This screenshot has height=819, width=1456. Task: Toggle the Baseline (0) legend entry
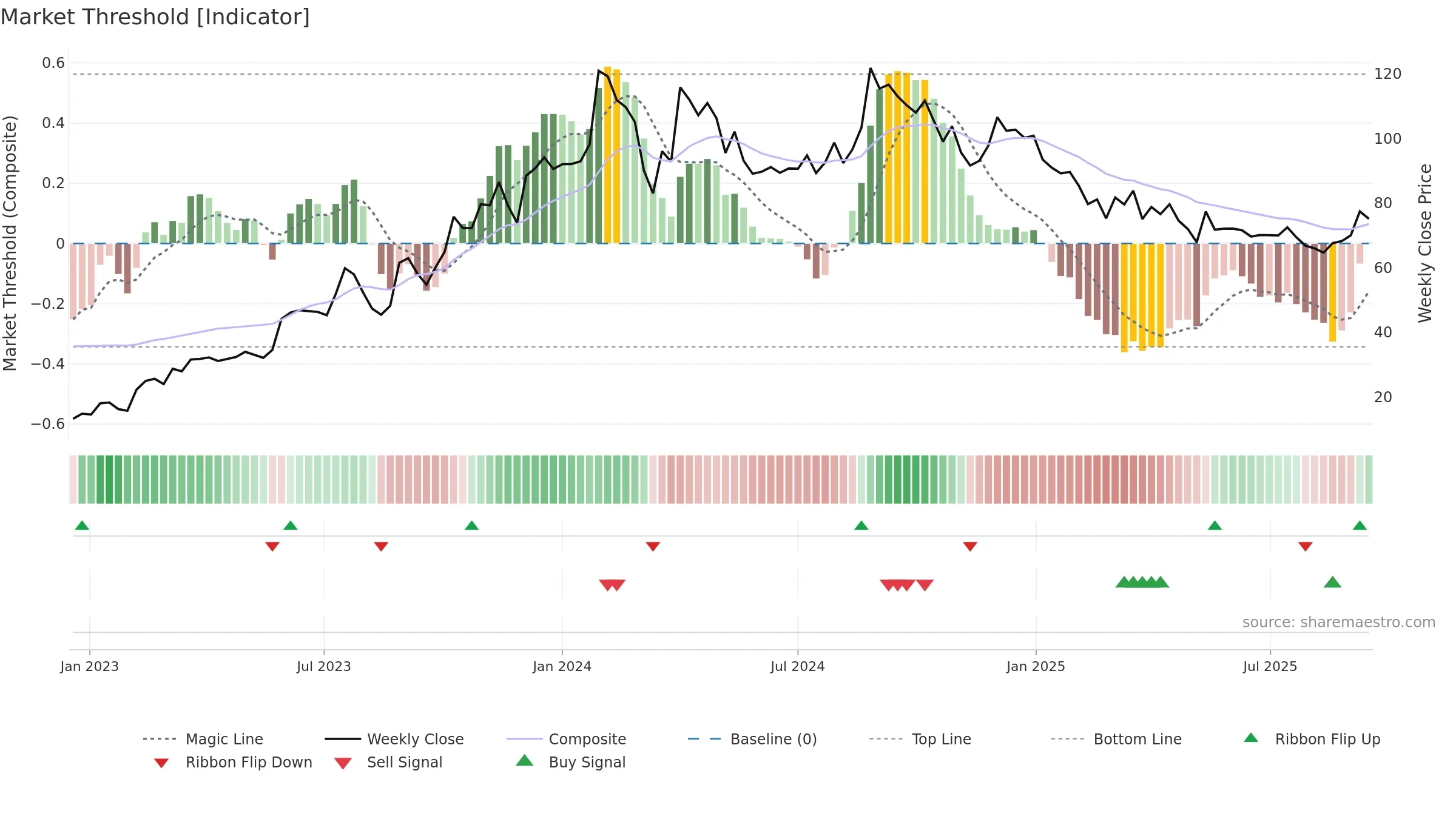point(752,739)
